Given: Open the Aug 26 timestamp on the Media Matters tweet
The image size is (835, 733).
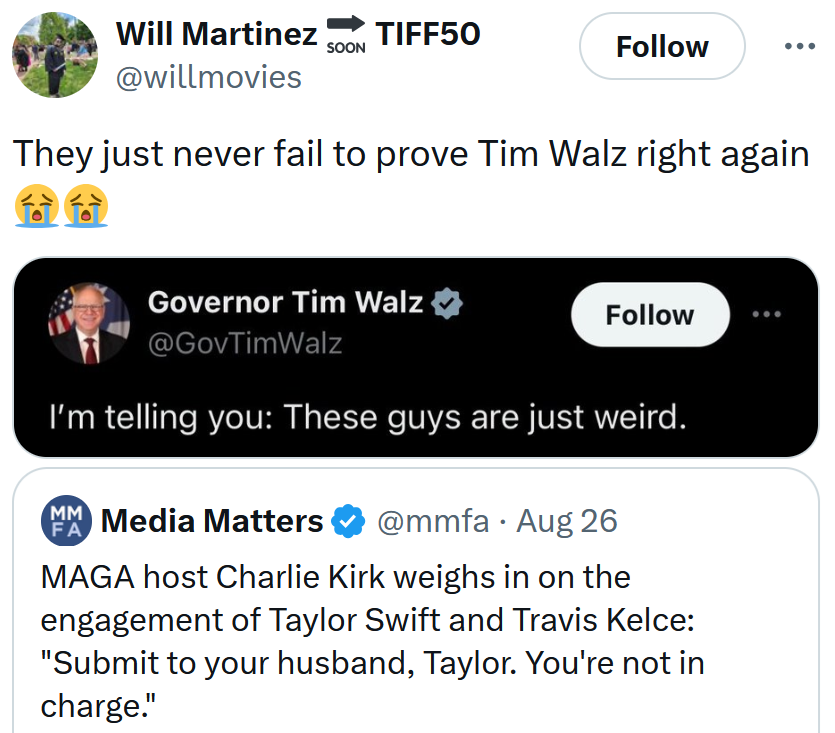Looking at the screenshot, I should (x=567, y=521).
